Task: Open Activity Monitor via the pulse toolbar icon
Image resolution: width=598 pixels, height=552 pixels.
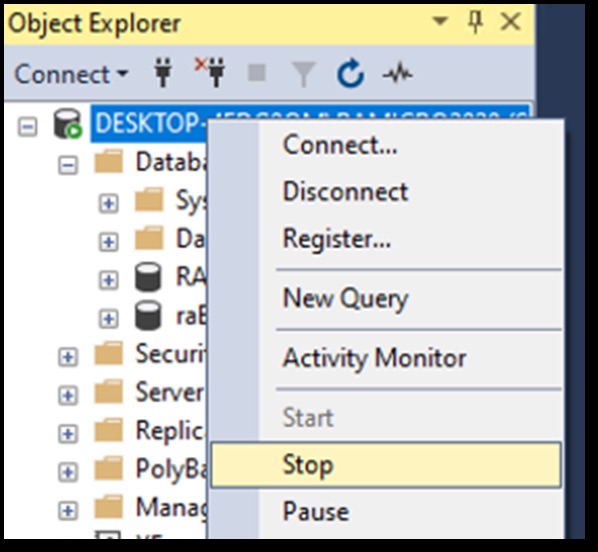Action: click(x=397, y=73)
